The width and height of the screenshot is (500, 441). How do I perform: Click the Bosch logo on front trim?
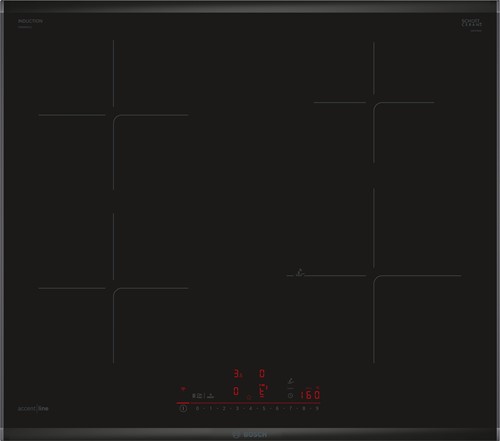tap(250, 435)
